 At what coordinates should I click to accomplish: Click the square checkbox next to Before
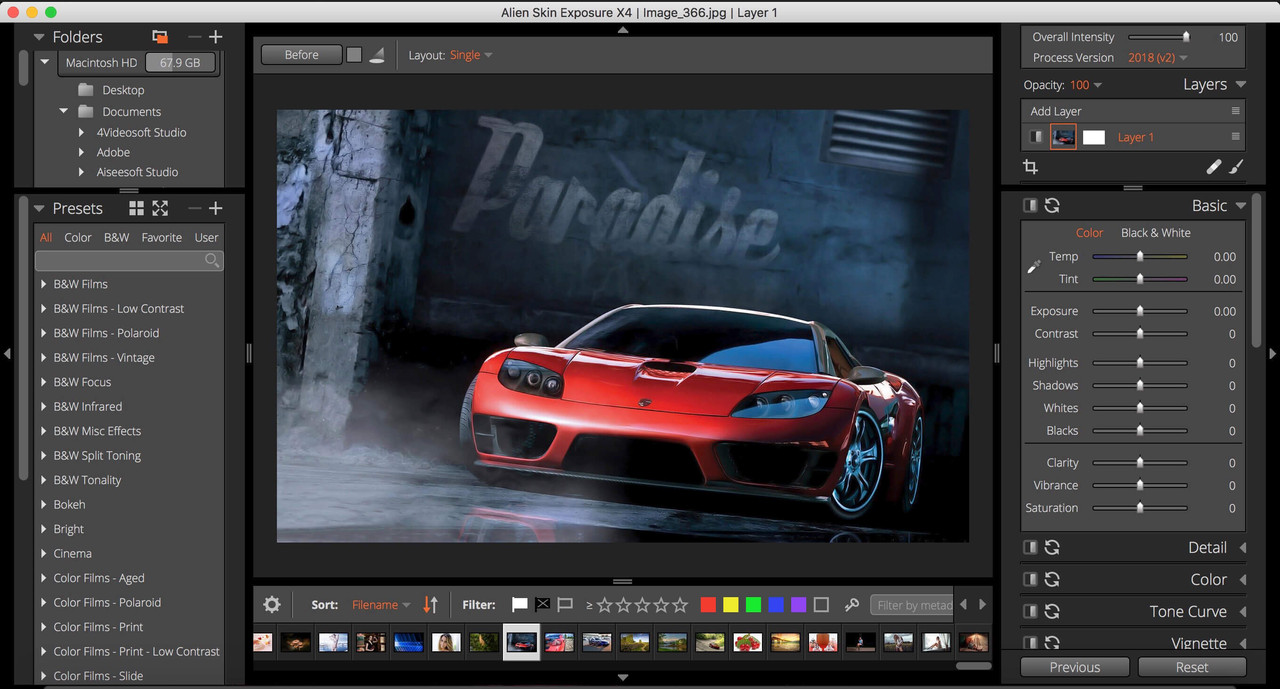point(354,55)
